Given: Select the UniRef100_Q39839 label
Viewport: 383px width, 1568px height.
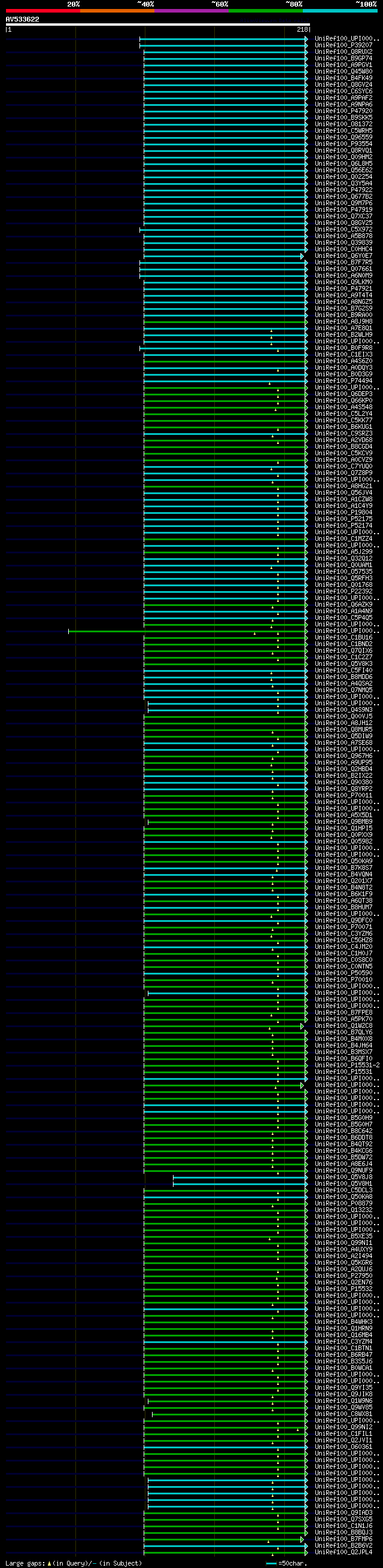Looking at the screenshot, I should click(344, 243).
